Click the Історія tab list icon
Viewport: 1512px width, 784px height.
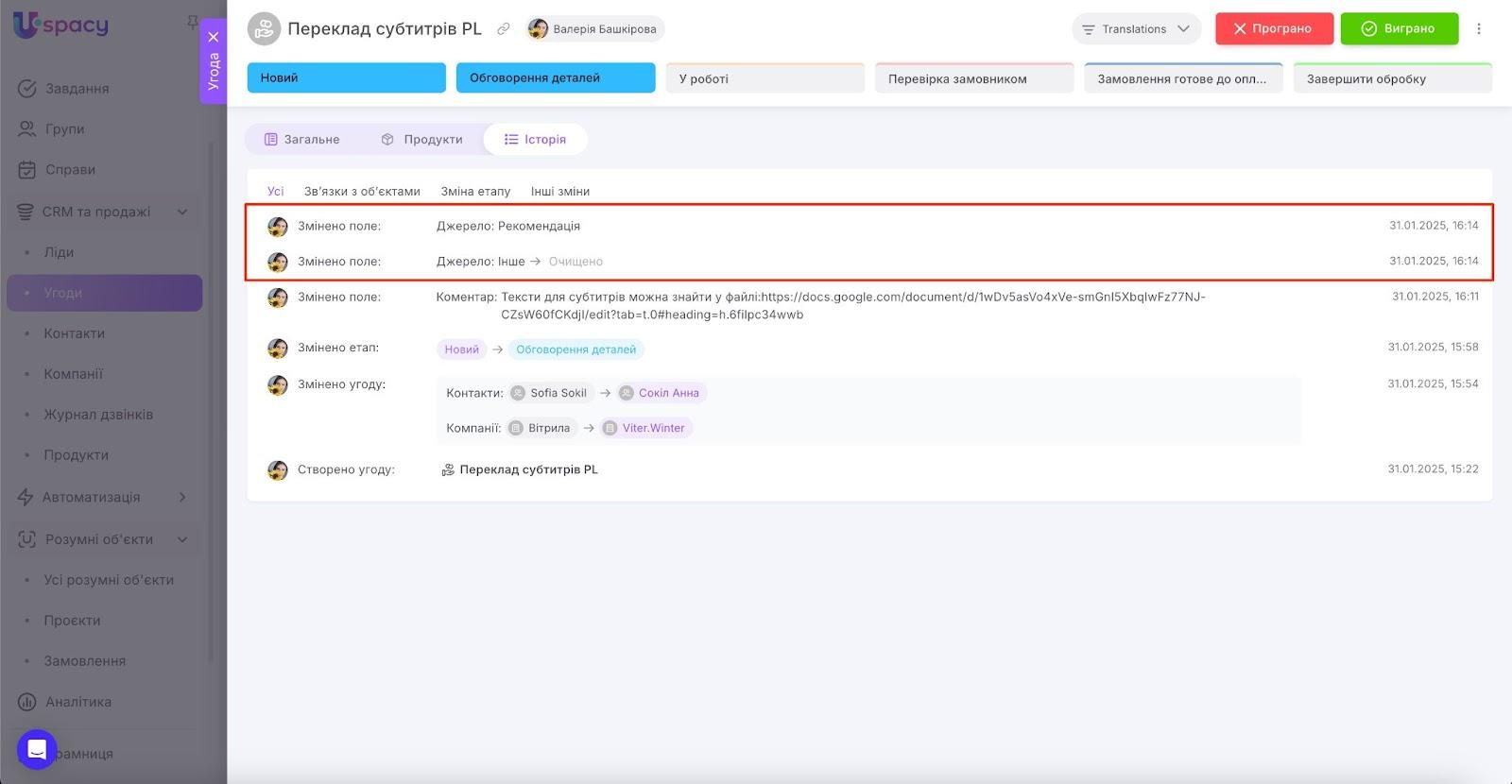pyautogui.click(x=511, y=140)
